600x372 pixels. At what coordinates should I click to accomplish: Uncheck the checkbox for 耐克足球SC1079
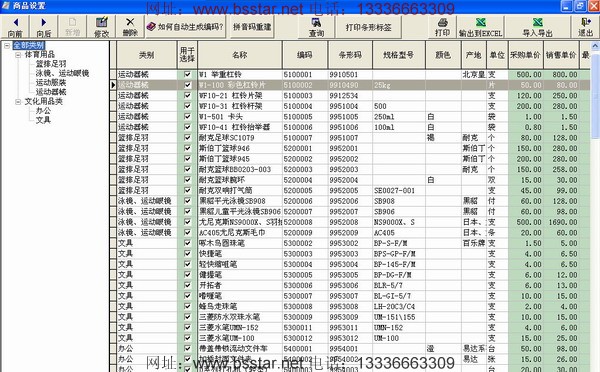[187, 137]
